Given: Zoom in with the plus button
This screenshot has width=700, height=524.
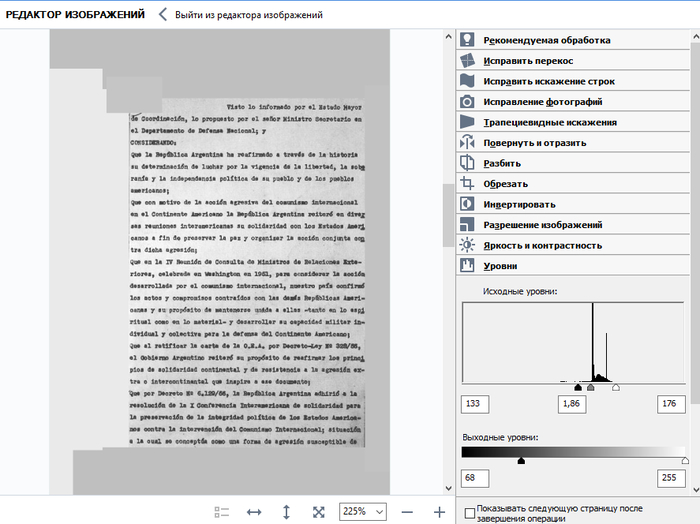Looking at the screenshot, I should 439,511.
